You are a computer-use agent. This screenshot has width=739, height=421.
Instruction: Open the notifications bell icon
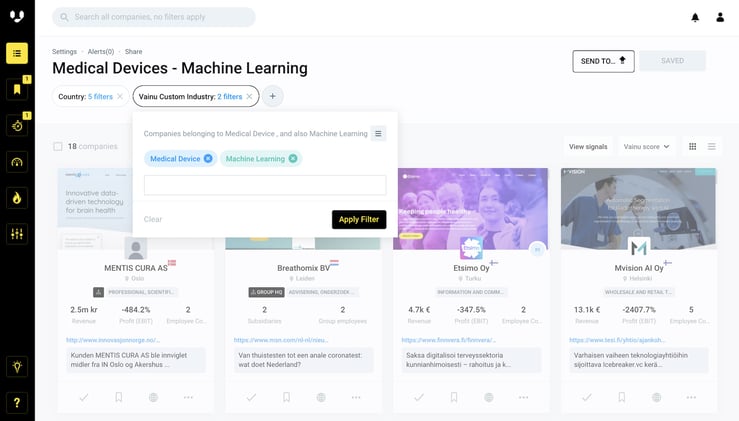695,17
